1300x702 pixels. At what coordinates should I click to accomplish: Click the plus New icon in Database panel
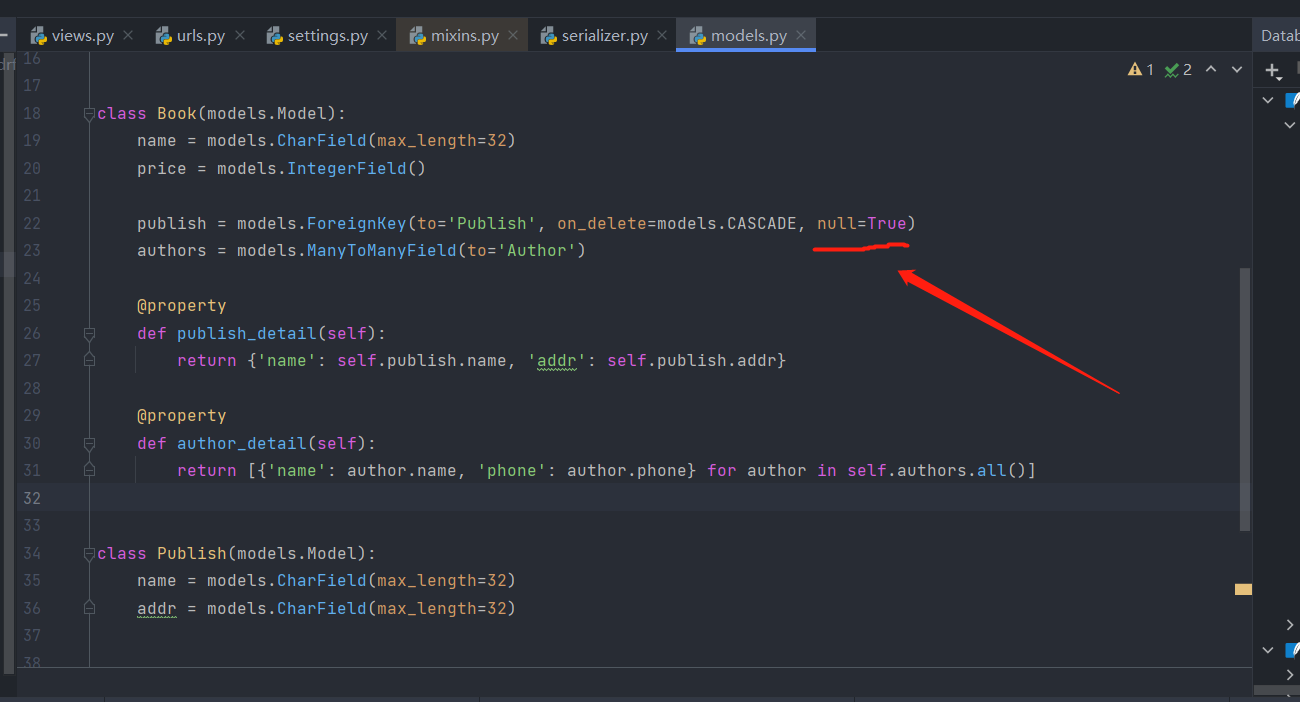coord(1272,71)
